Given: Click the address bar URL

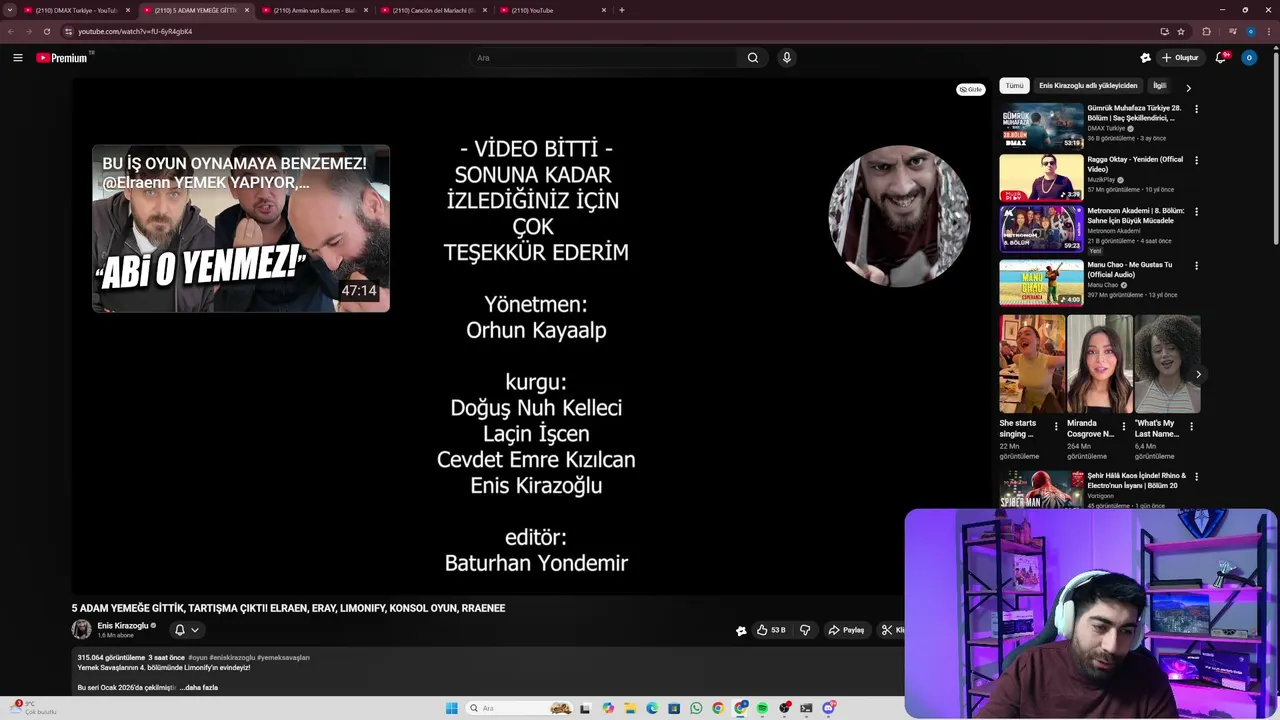Looking at the screenshot, I should 135,31.
